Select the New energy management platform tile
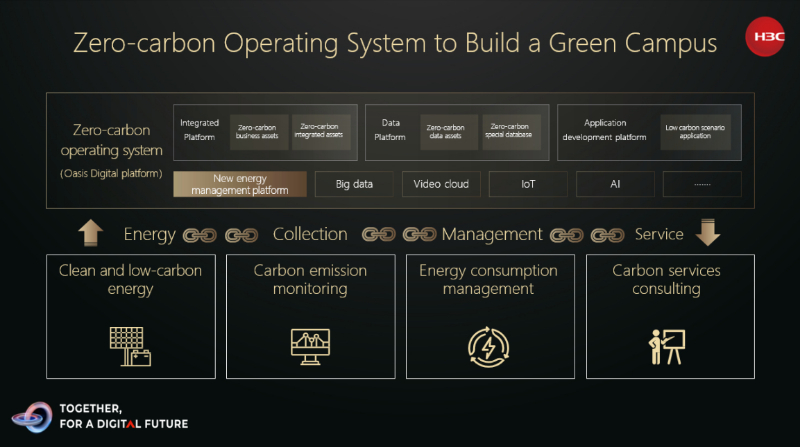 [x=239, y=184]
